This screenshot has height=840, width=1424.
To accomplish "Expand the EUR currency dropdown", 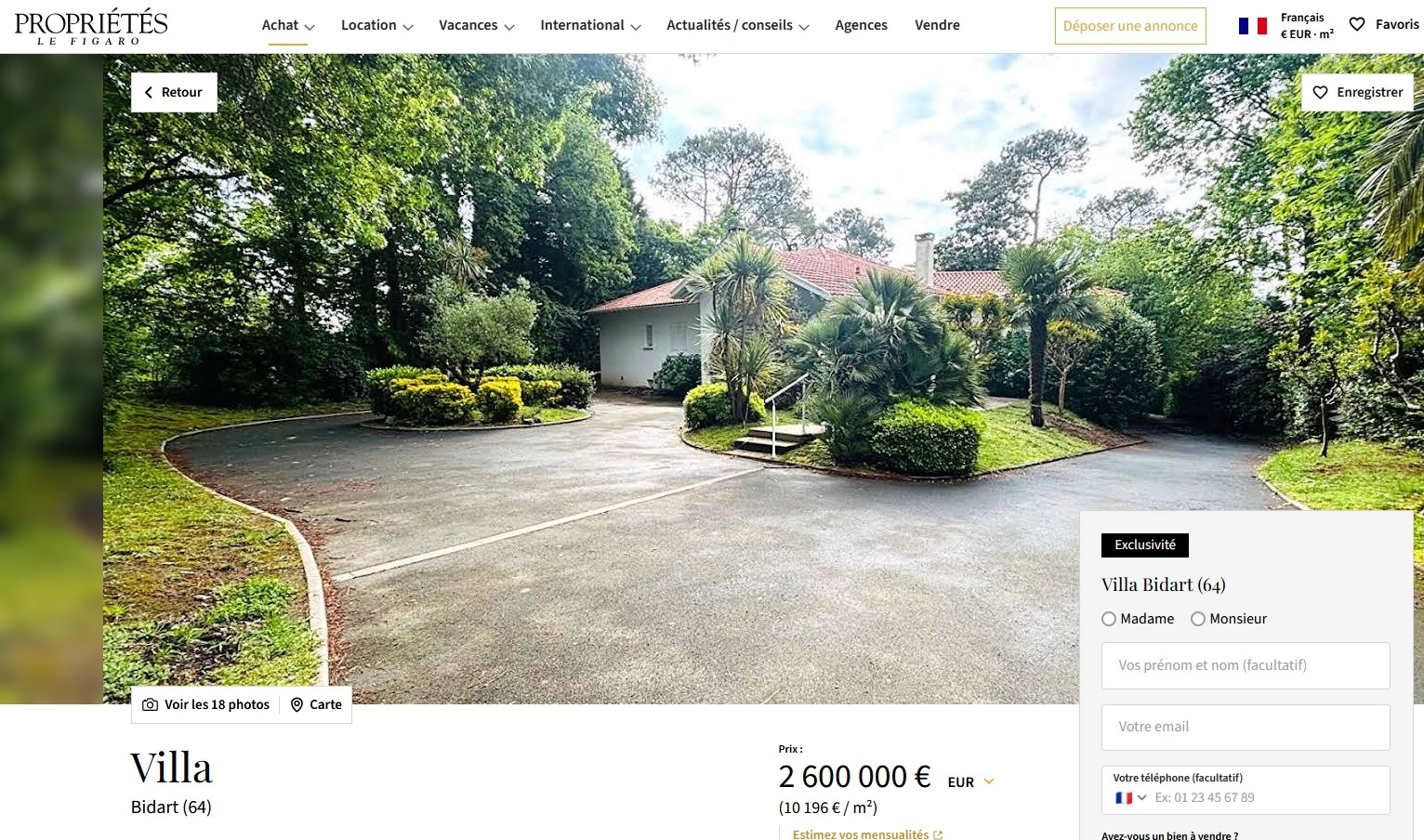I will [989, 781].
